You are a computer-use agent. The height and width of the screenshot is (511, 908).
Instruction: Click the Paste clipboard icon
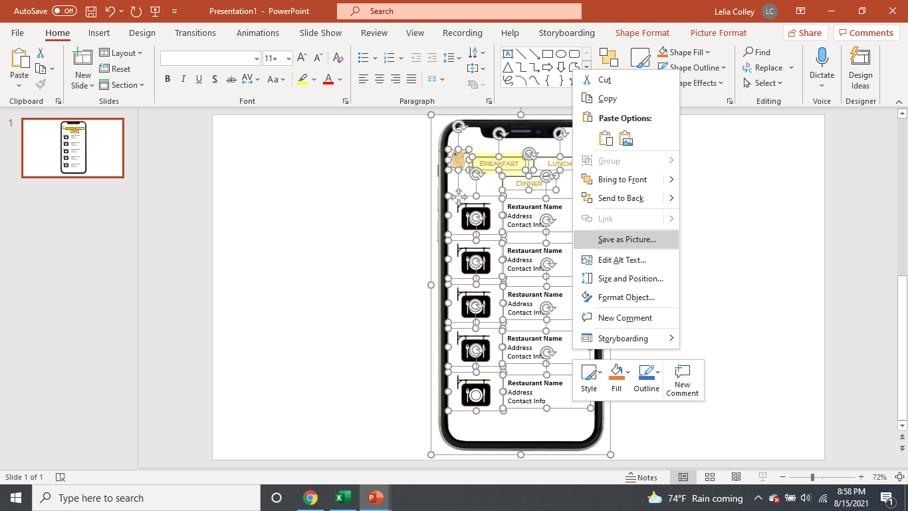point(20,59)
